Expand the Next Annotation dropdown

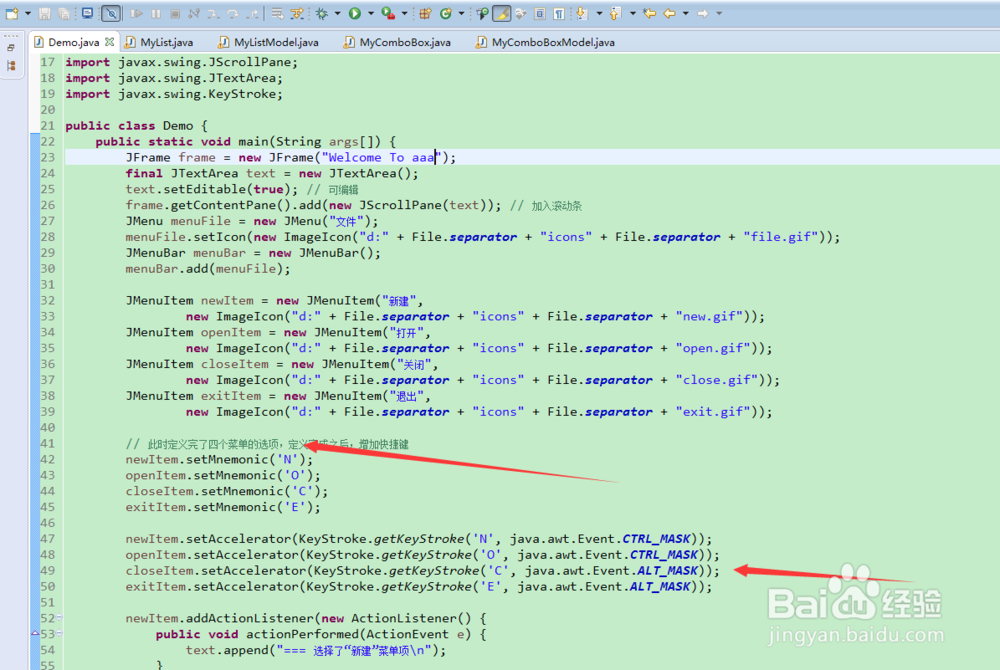[599, 13]
